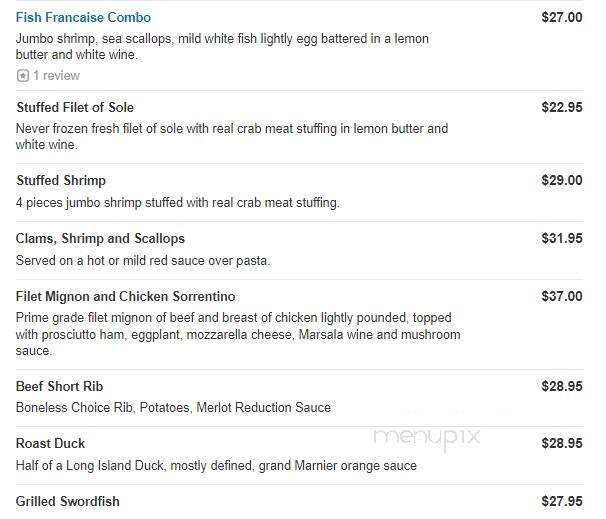Viewport: 606px width, 519px height.
Task: Select the $28.95 price beside Beef Short Rib
Action: click(x=561, y=386)
